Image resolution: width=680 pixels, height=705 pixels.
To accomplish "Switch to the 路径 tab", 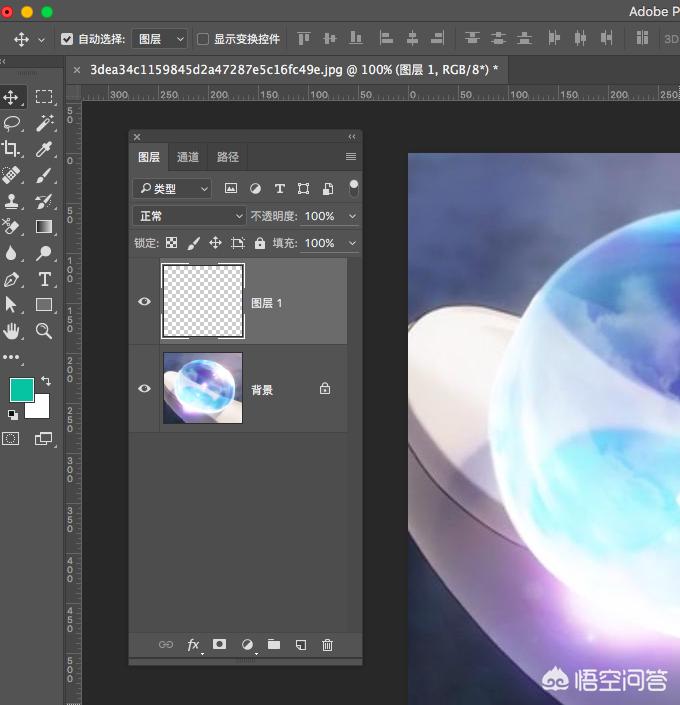I will [x=228, y=157].
